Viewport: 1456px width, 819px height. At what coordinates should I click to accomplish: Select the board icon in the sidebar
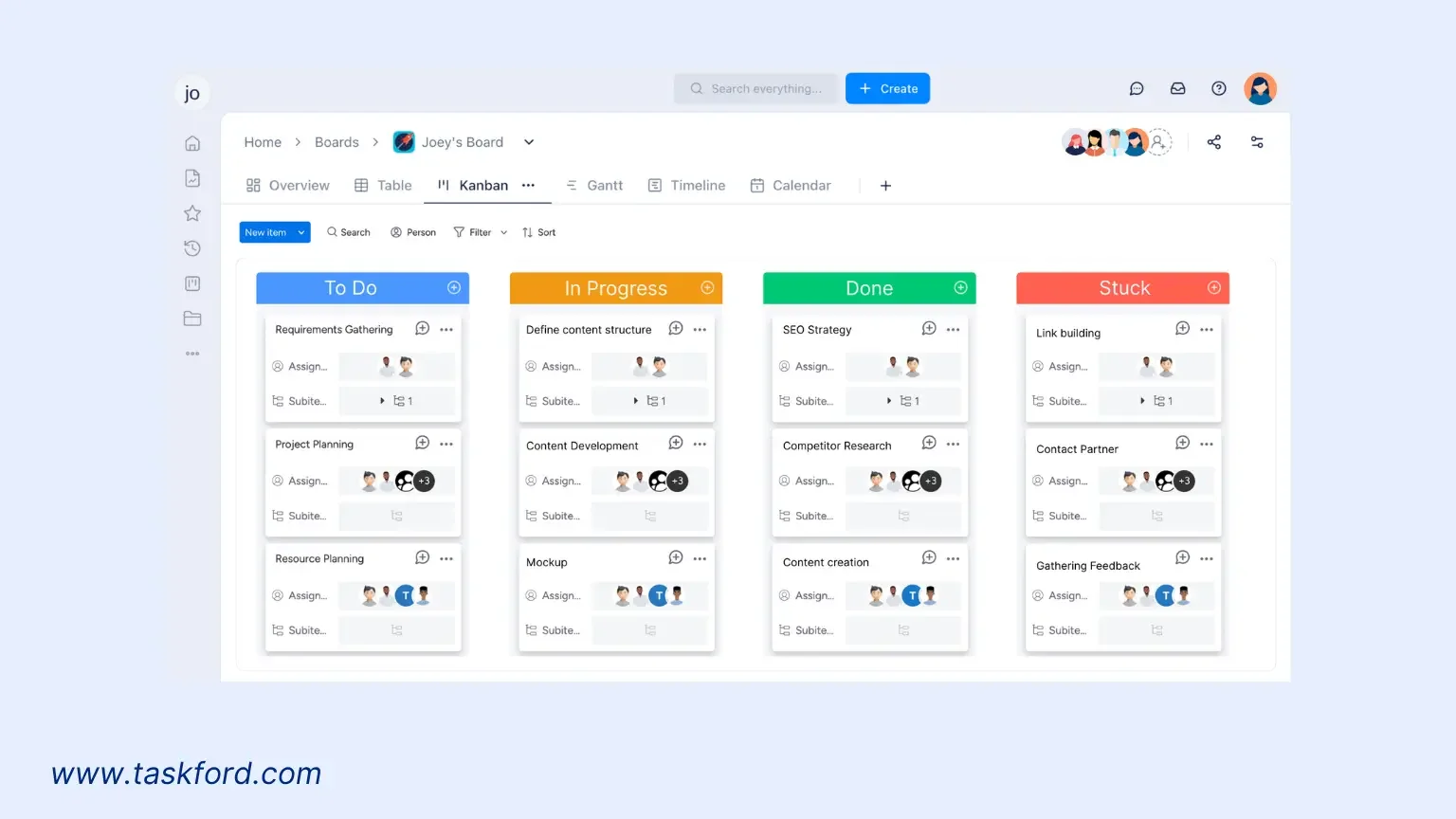pyautogui.click(x=192, y=283)
